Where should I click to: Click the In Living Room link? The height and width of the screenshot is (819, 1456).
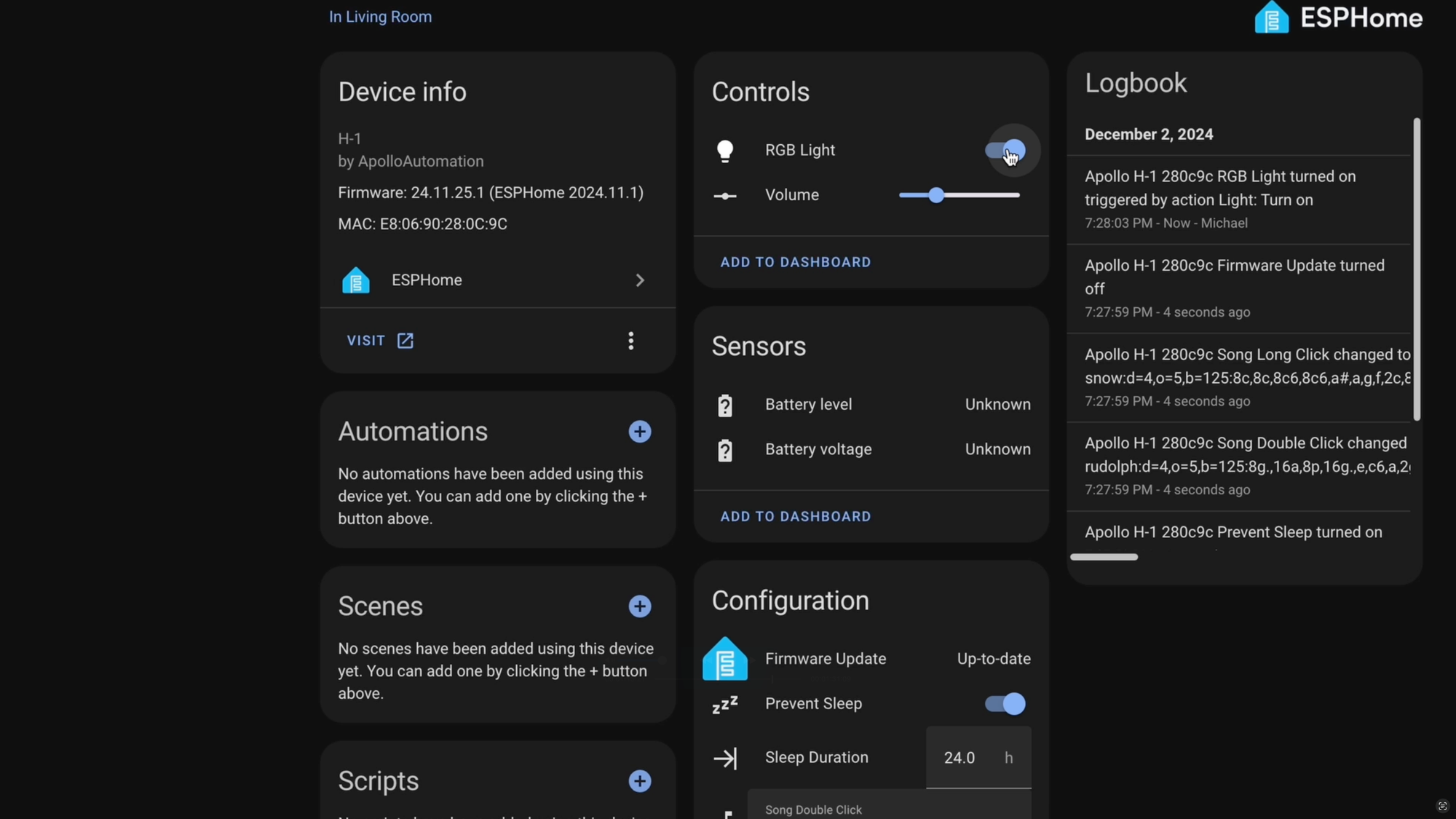point(380,17)
